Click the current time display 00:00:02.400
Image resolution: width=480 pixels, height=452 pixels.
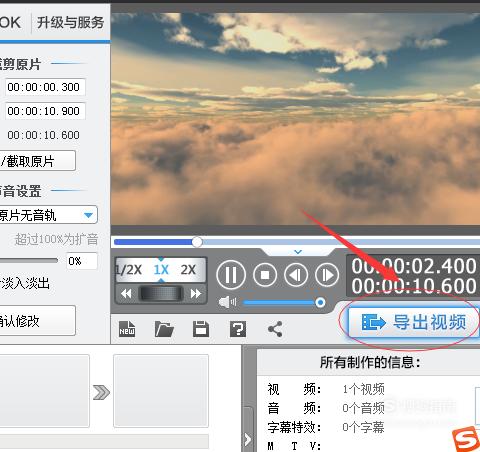(414, 266)
